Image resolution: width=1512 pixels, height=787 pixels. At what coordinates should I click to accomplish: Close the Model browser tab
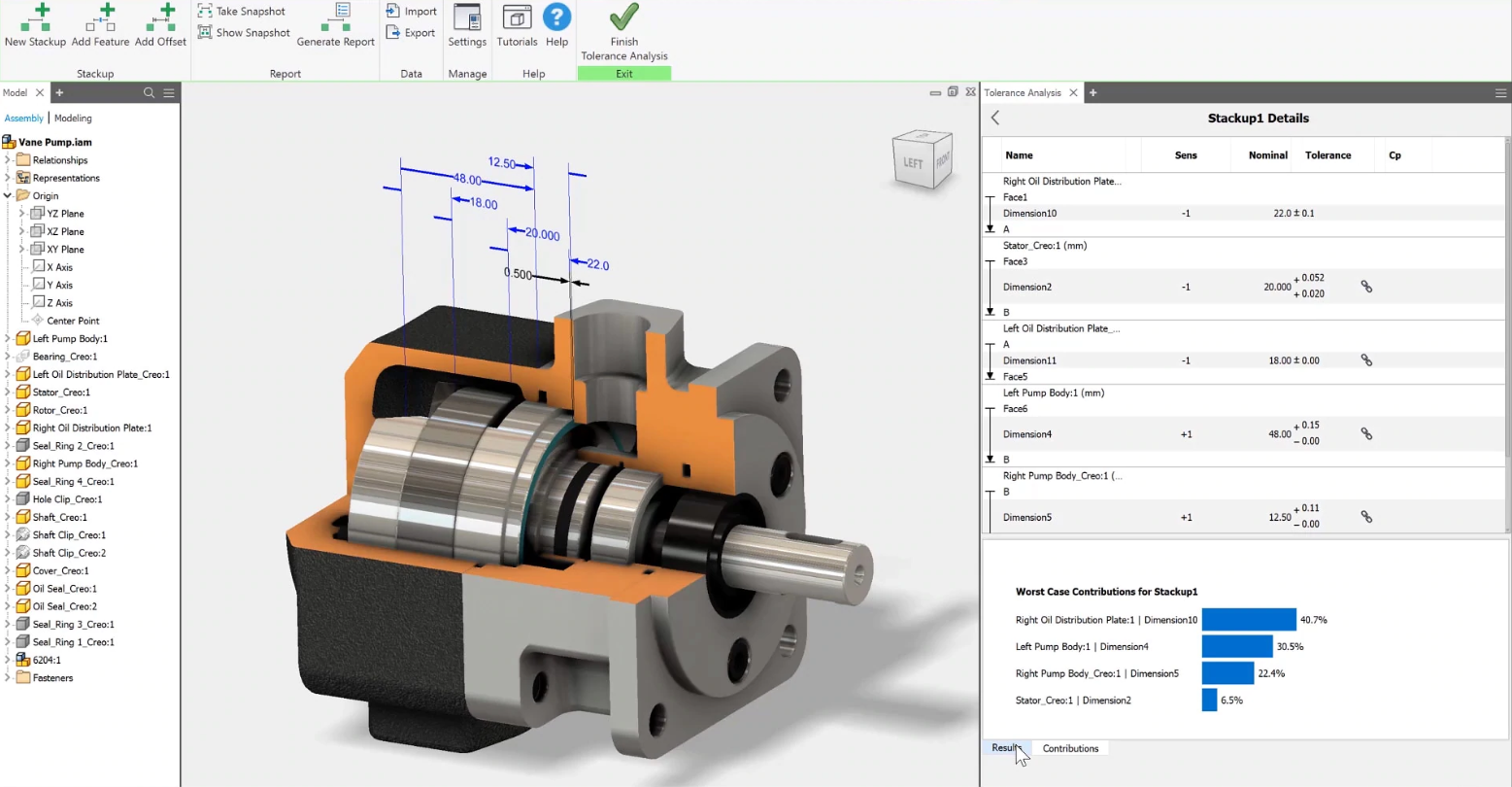pyautogui.click(x=40, y=93)
